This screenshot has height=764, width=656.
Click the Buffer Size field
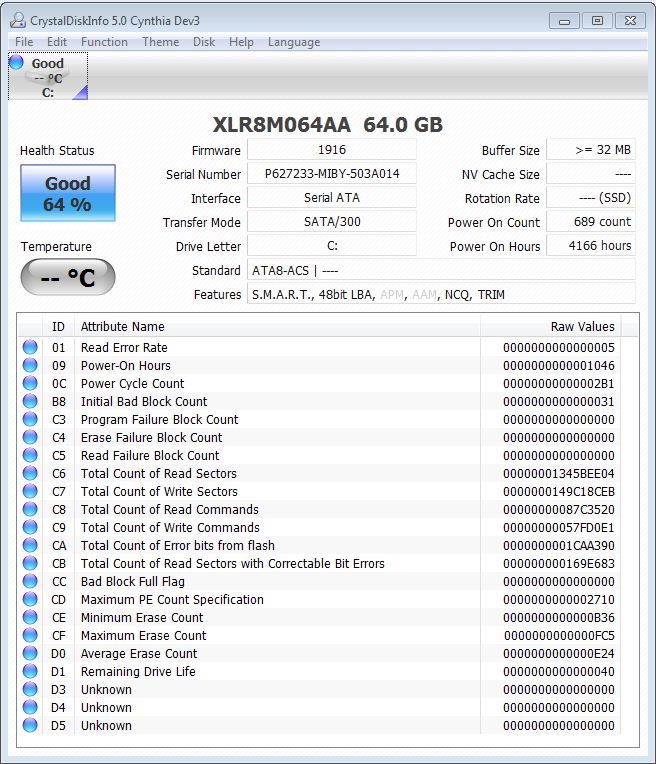coord(591,150)
